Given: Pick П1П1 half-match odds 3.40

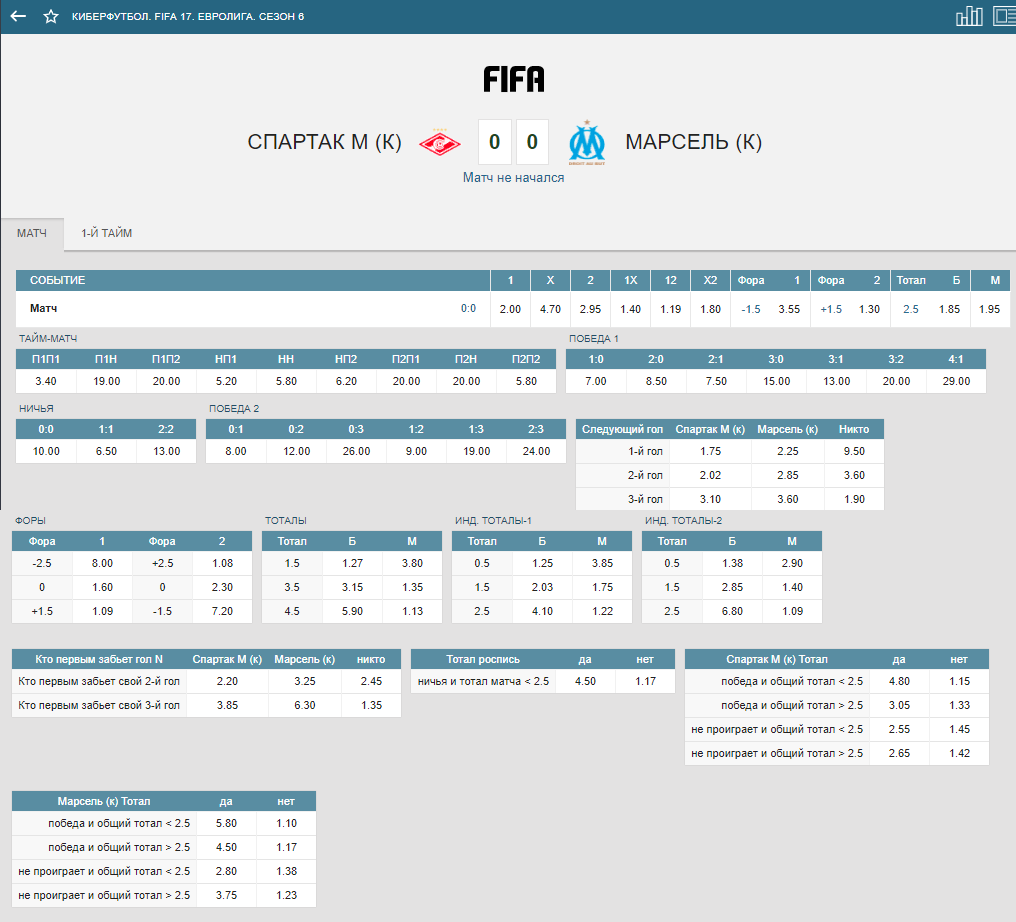Looking at the screenshot, I should tap(46, 381).
